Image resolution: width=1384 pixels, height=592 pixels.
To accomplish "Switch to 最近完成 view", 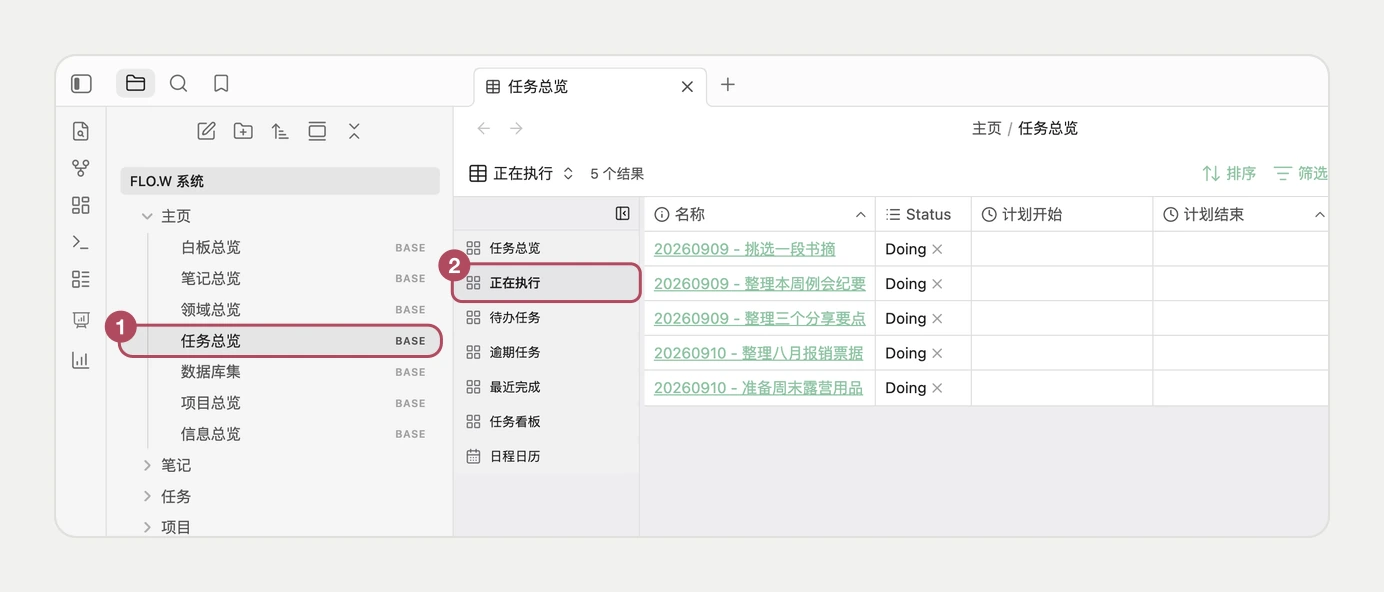I will tap(546, 387).
